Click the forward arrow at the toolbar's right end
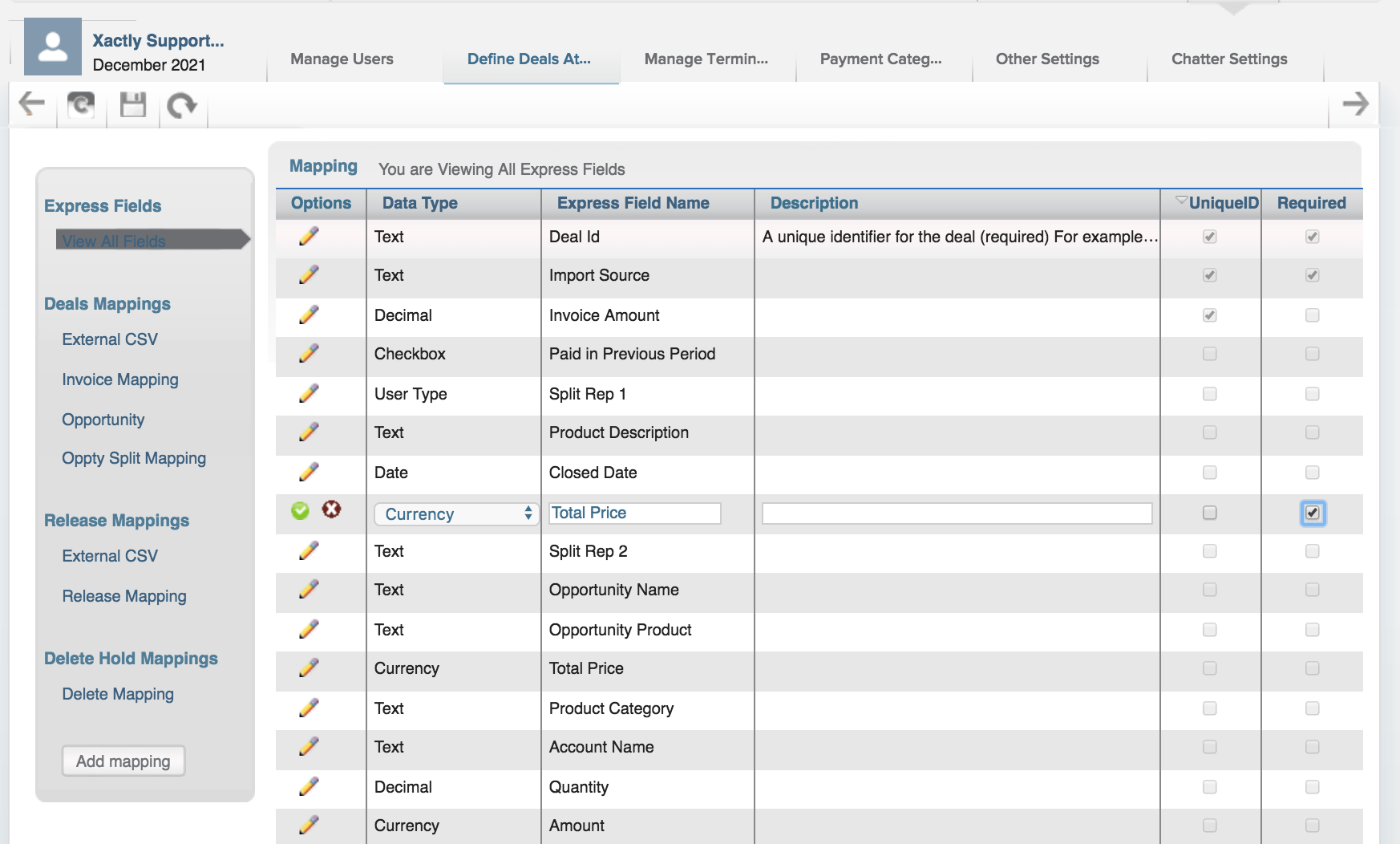This screenshot has width=1400, height=844. (1355, 103)
